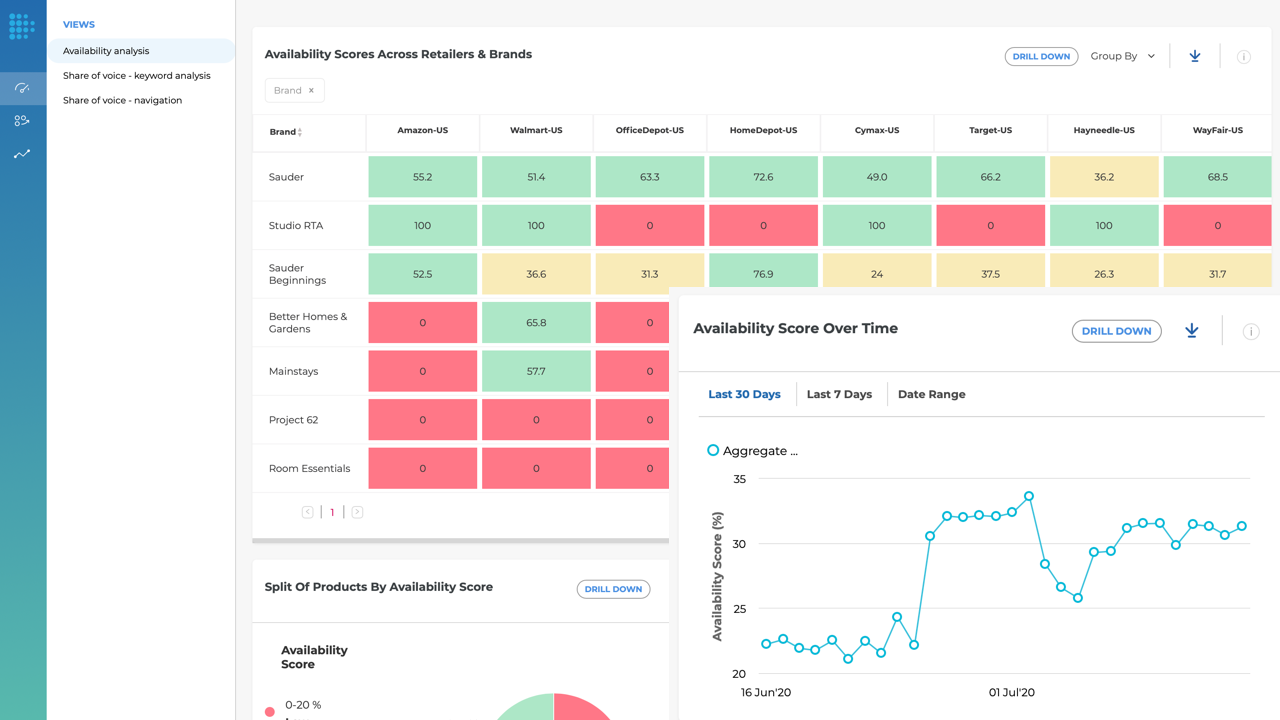Viewport: 1280px width, 720px height.
Task: Open the sidebar share-nodes icon
Action: point(22,121)
